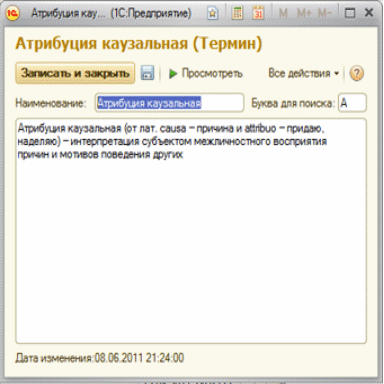Click the M- memory subtract button
384x384 pixels.
coord(325,14)
